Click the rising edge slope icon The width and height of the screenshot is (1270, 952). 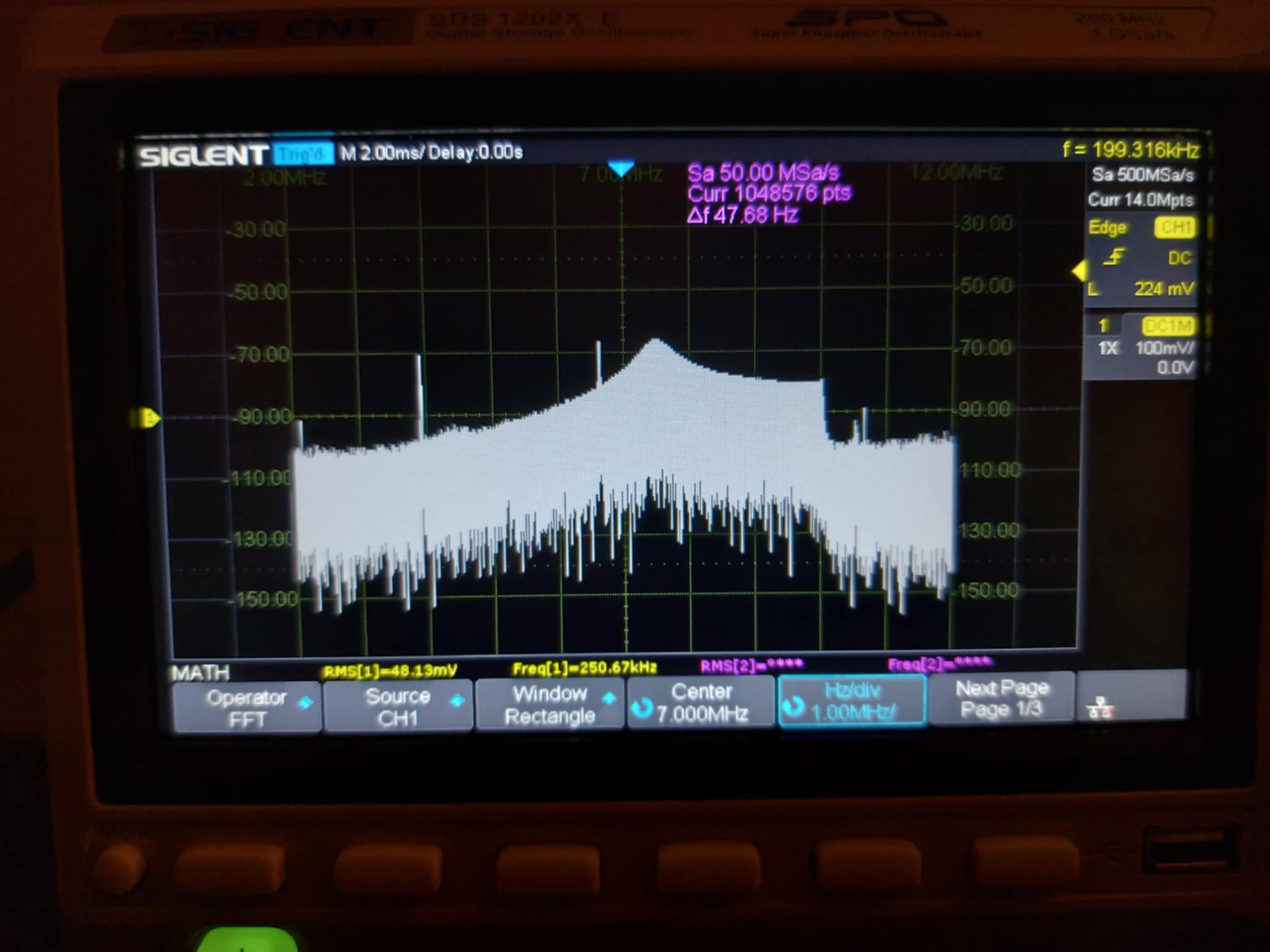click(1114, 257)
